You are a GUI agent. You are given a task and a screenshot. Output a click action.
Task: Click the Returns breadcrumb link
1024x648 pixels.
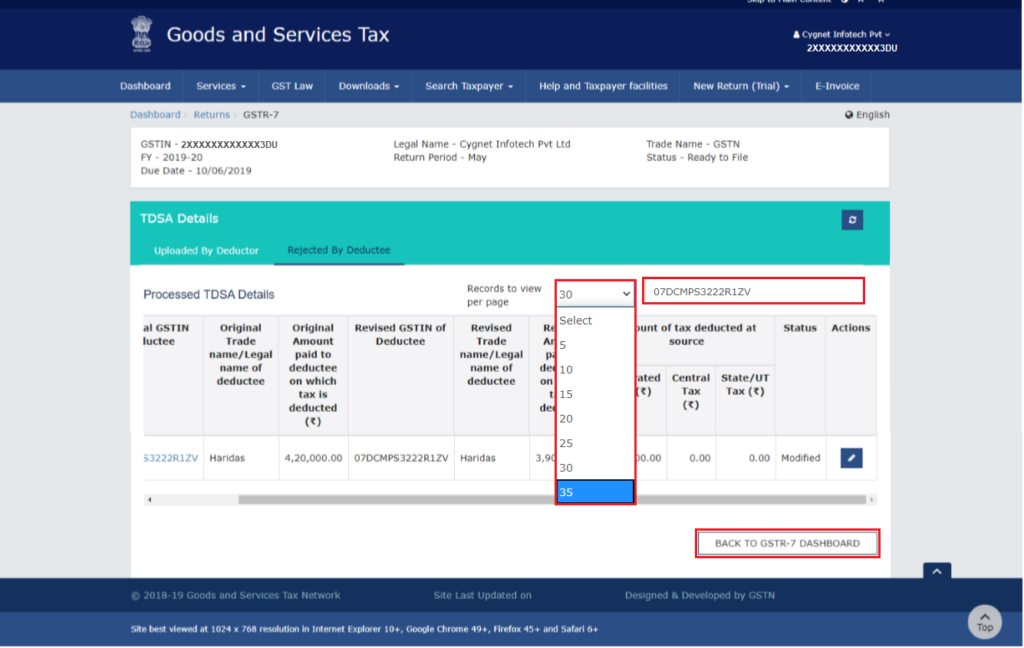[211, 114]
